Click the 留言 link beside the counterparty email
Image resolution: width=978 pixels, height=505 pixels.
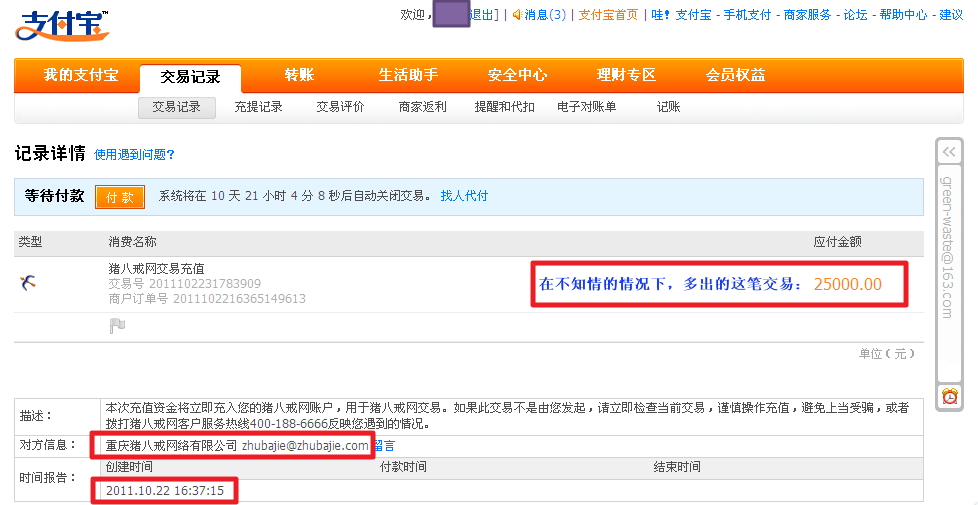(x=384, y=446)
